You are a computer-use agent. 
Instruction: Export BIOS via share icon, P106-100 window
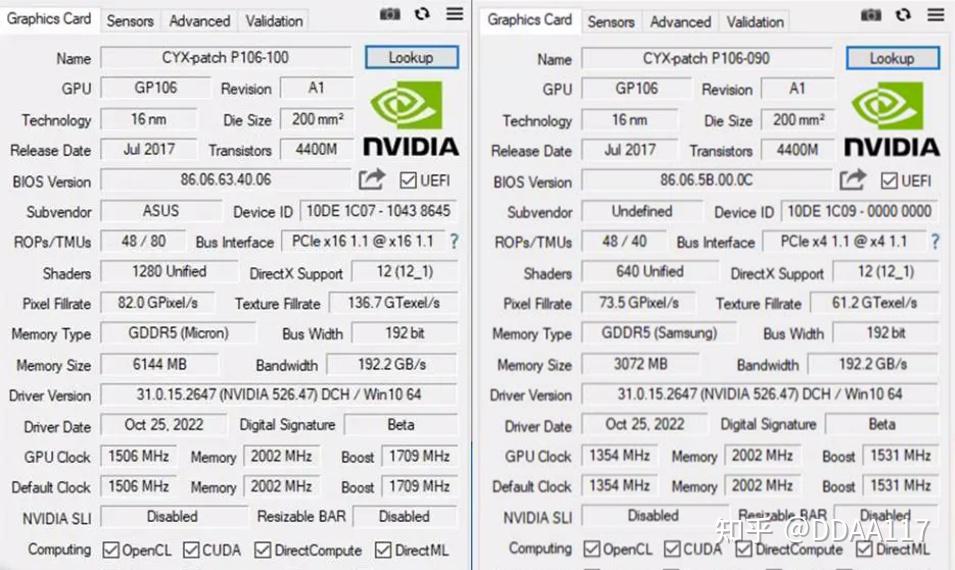372,179
